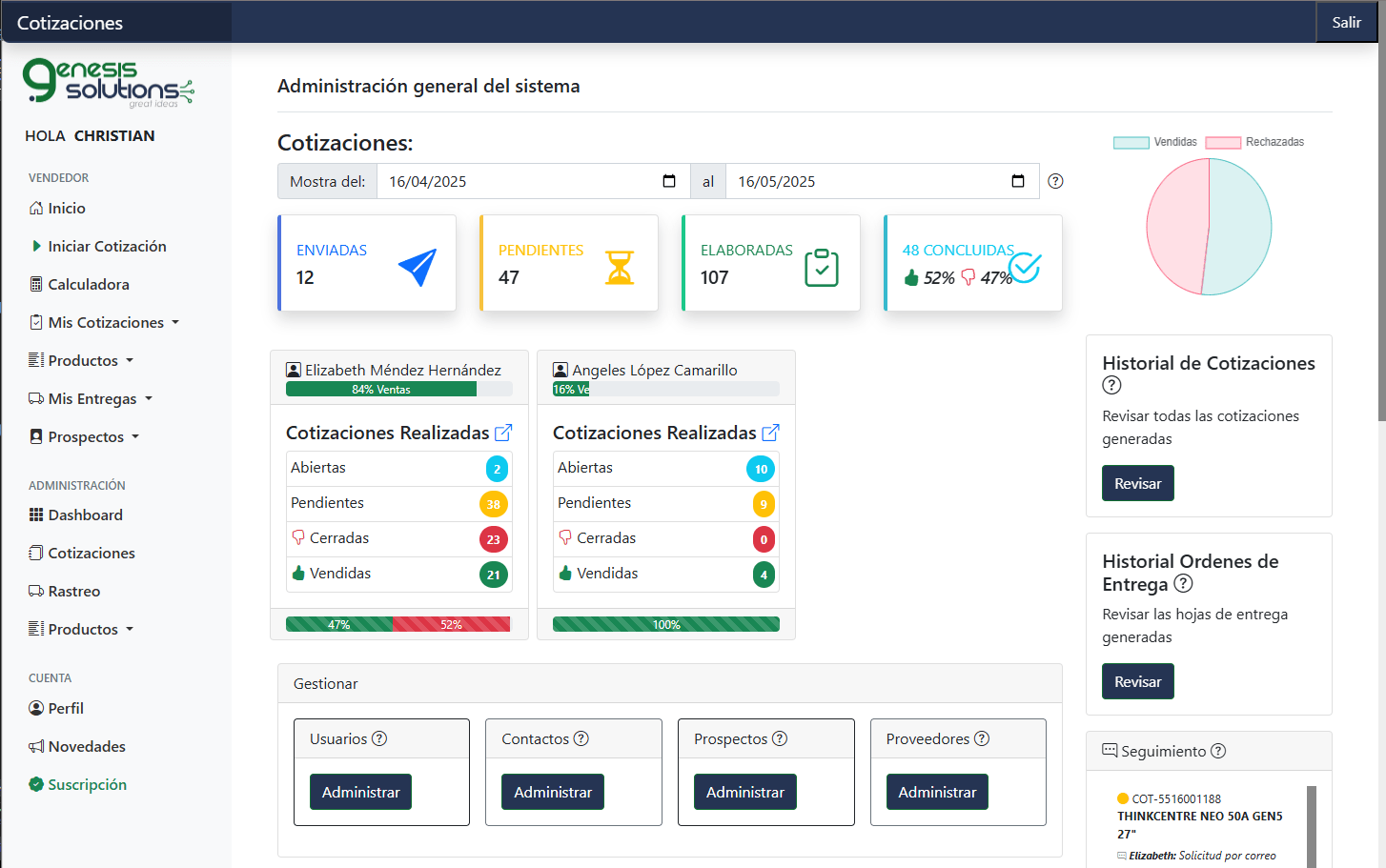Click Administrar under Usuarios

click(360, 792)
